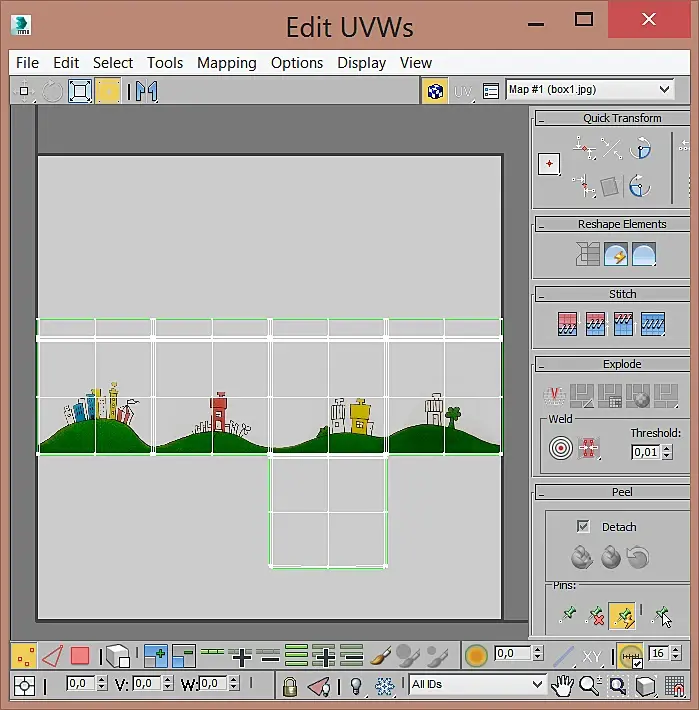699x710 pixels.
Task: Collapse the Explode rollout
Action: (x=613, y=364)
